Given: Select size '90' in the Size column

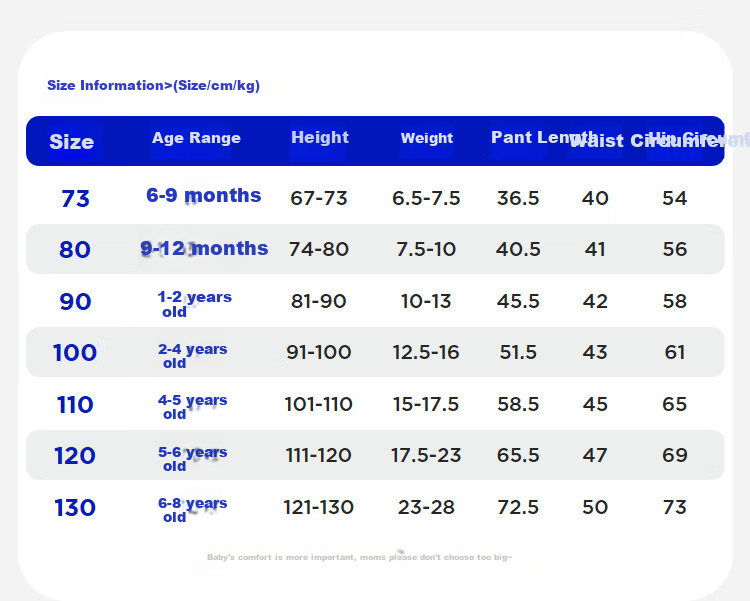Looking at the screenshot, I should [x=75, y=301].
